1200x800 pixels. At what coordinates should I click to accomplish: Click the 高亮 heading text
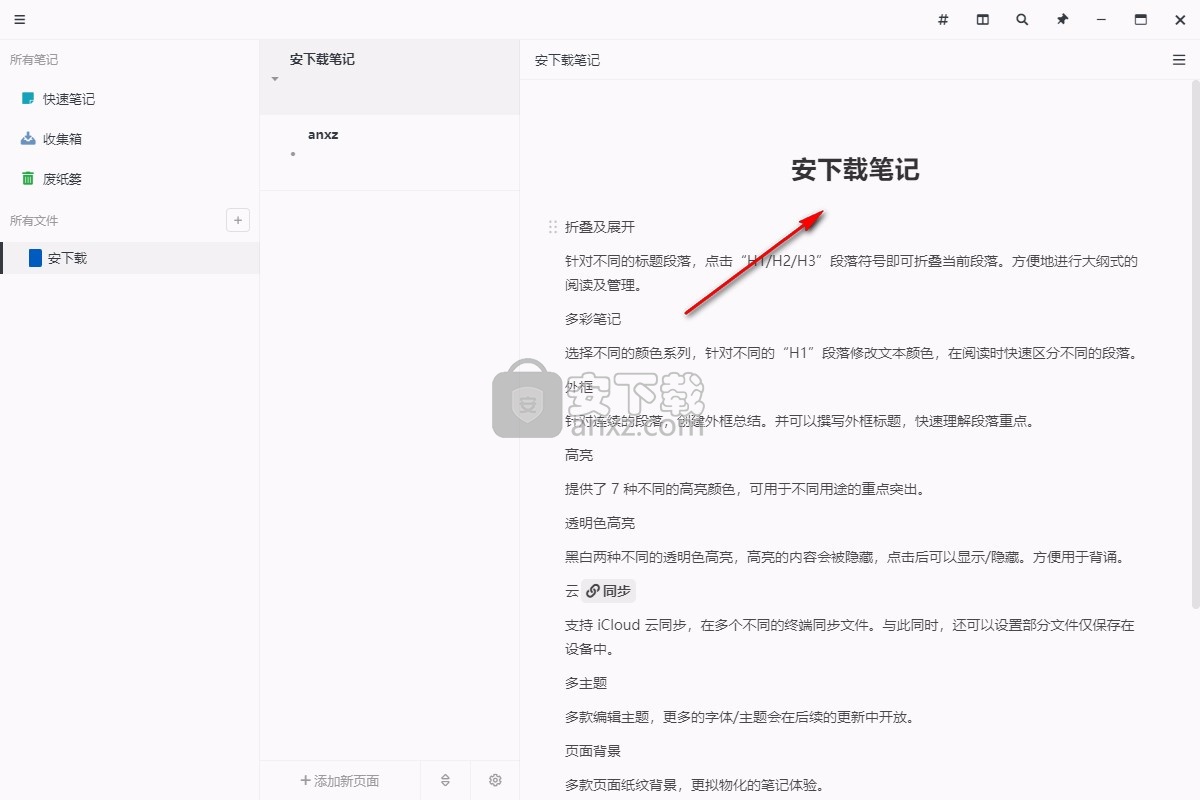(579, 455)
